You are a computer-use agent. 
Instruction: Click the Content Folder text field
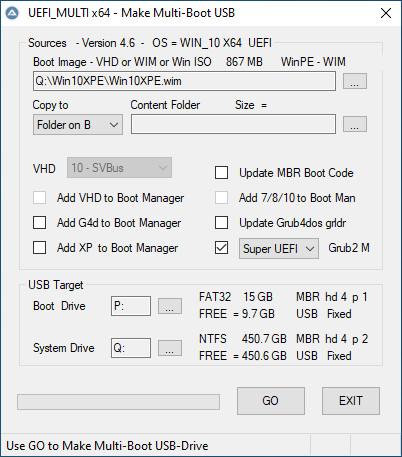(233, 124)
